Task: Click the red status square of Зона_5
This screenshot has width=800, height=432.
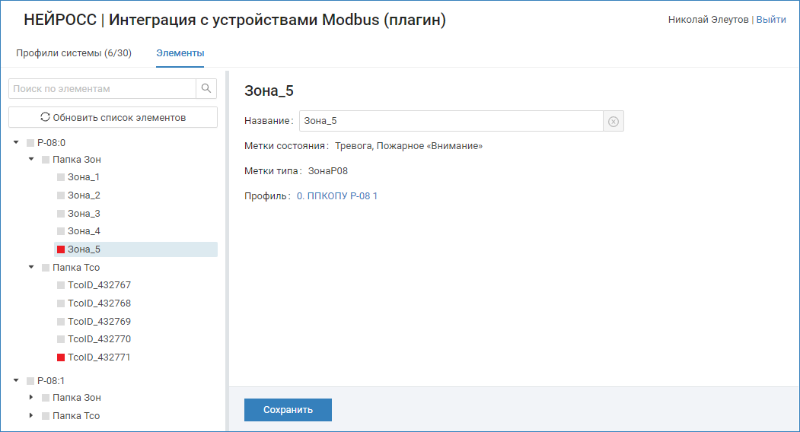Action: (61, 249)
